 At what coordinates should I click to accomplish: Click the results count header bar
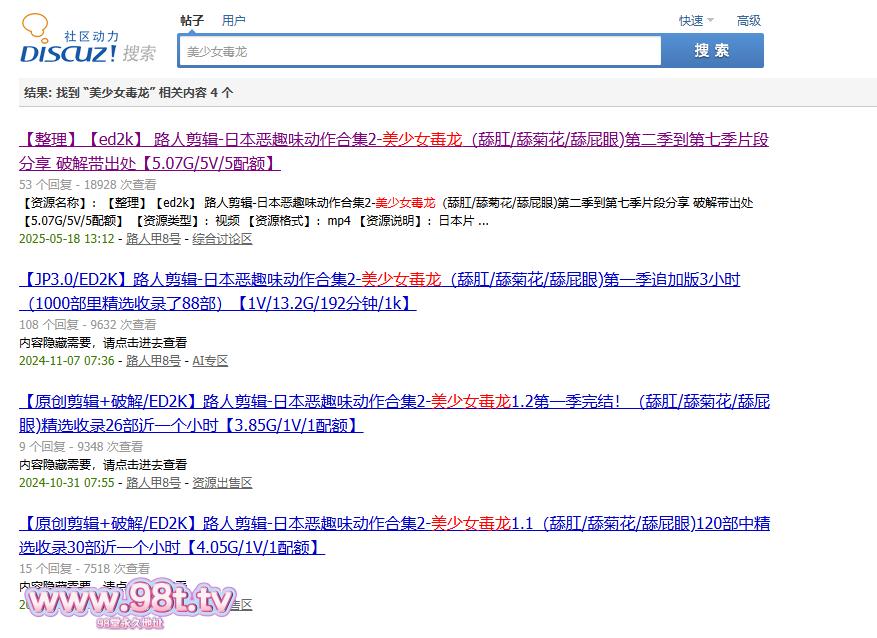point(447,92)
